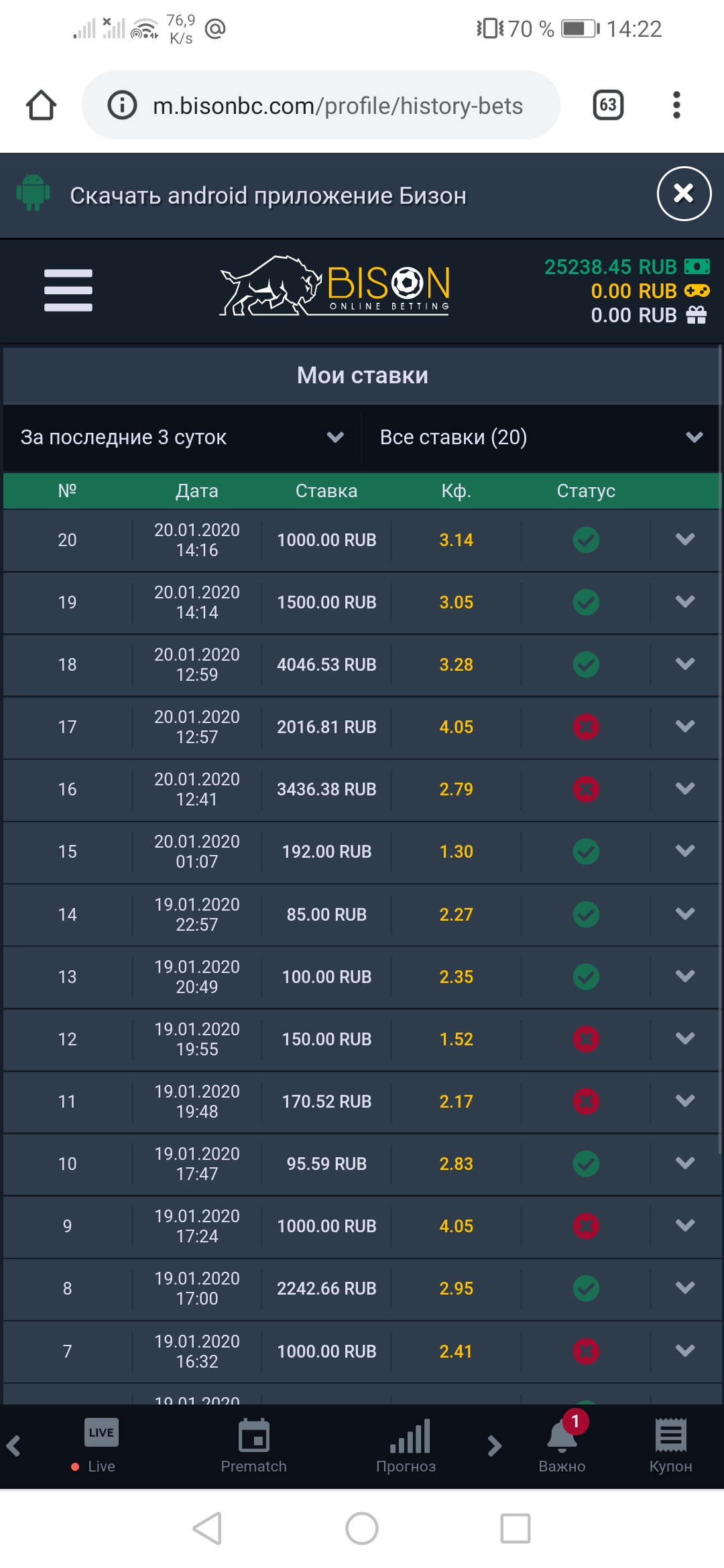Tap the 2242.66 RUB stake cell
724x1568 pixels.
[326, 1288]
